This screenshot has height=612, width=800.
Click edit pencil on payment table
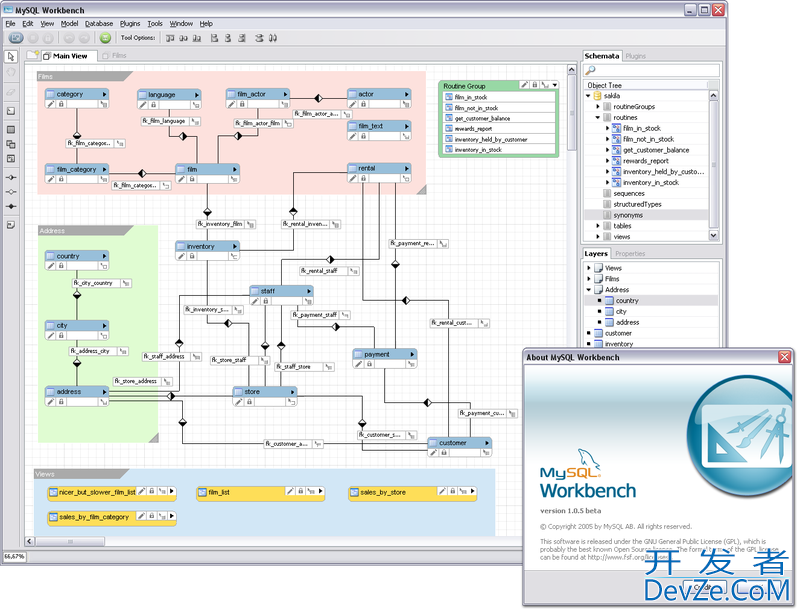click(359, 364)
